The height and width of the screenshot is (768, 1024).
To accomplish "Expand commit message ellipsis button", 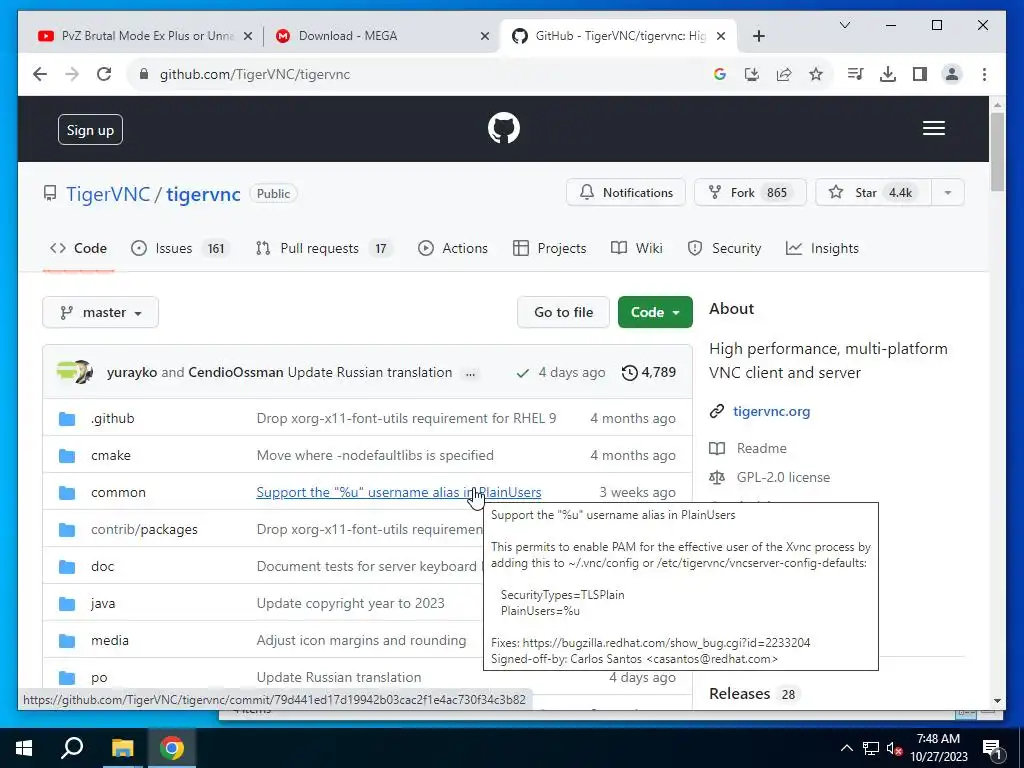I will coord(470,374).
